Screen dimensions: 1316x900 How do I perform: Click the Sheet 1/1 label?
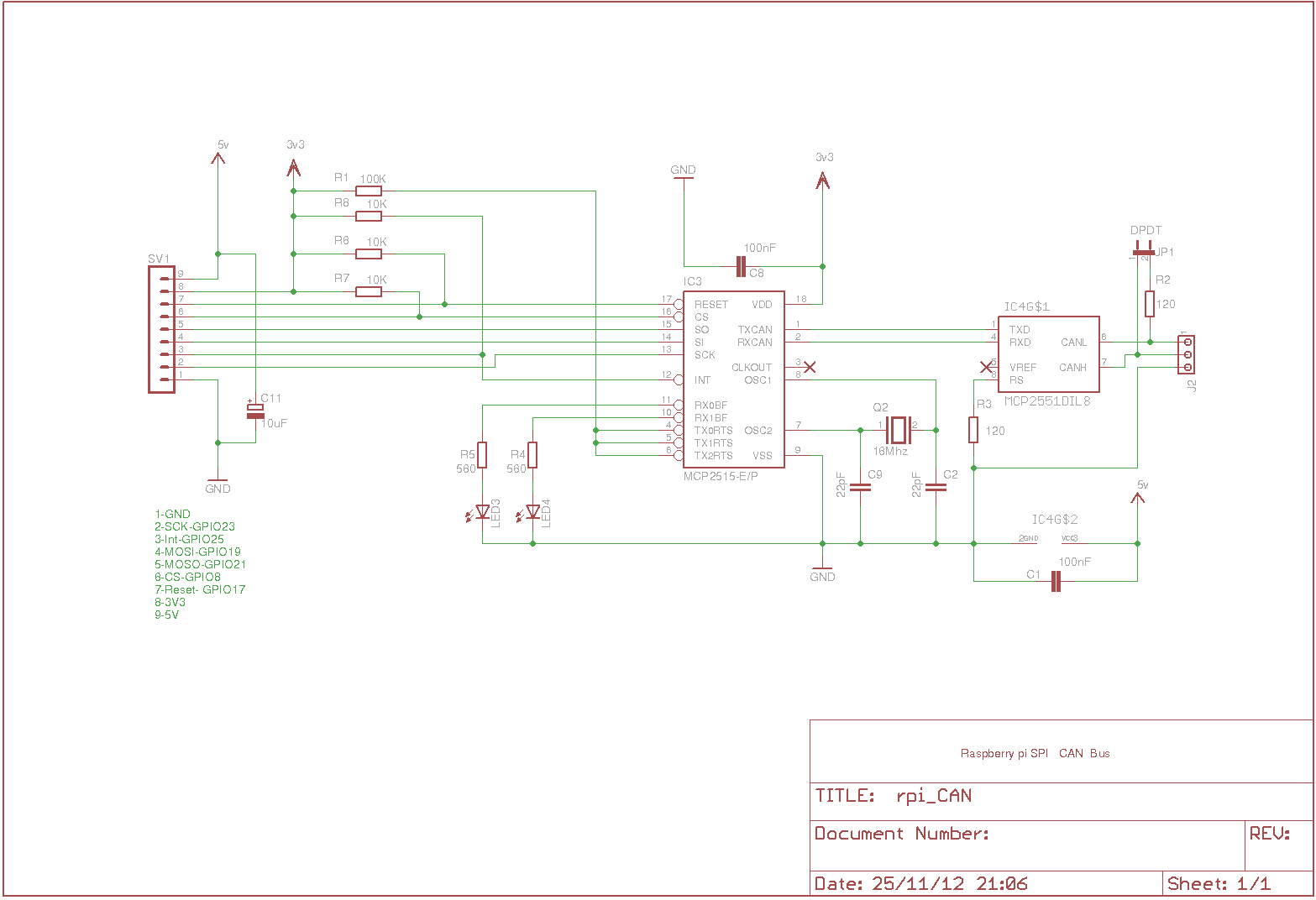(x=1219, y=883)
